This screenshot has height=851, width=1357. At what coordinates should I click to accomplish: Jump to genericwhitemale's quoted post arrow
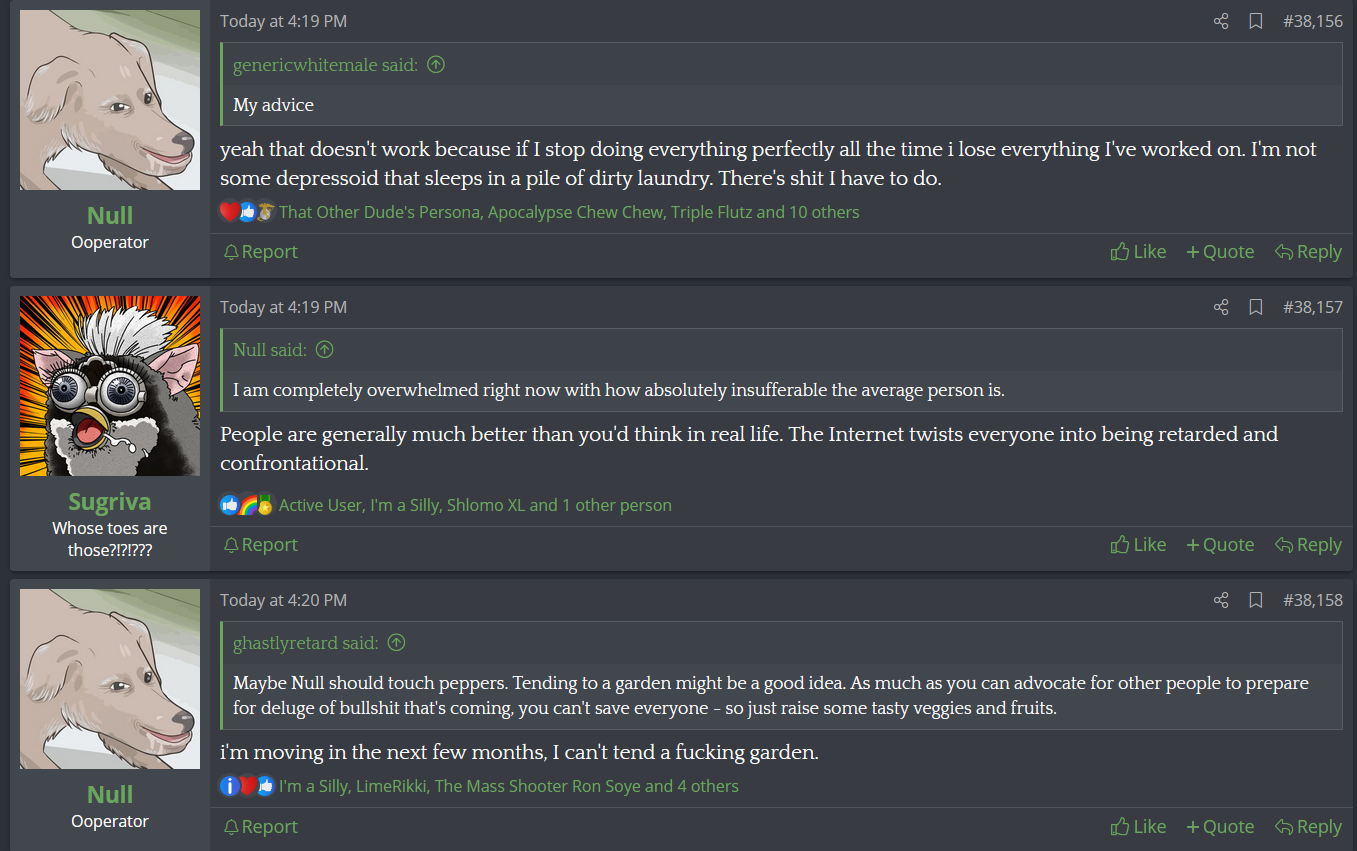(436, 65)
